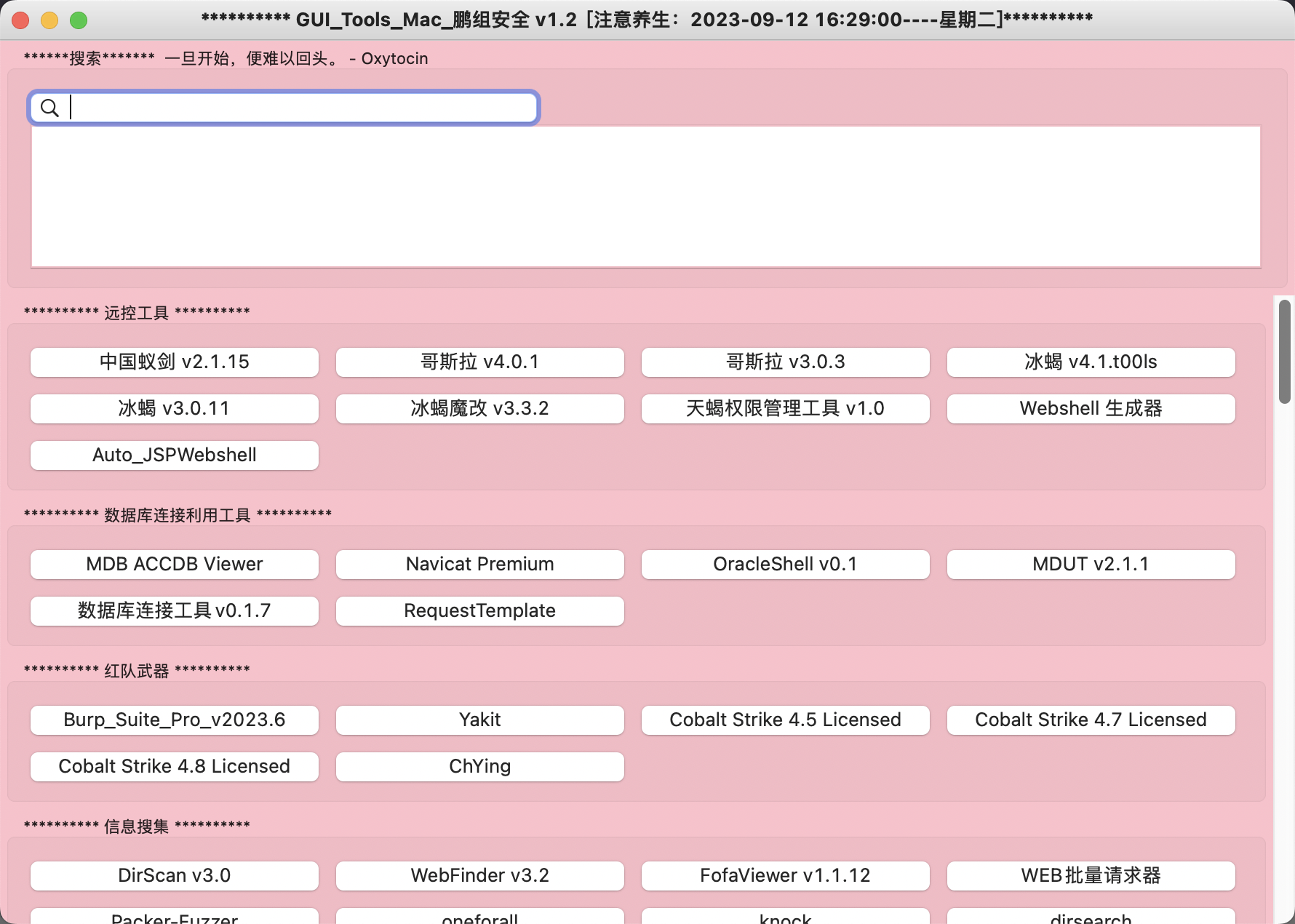Open MDUT v2.1.1
The image size is (1295, 924).
pos(1091,565)
